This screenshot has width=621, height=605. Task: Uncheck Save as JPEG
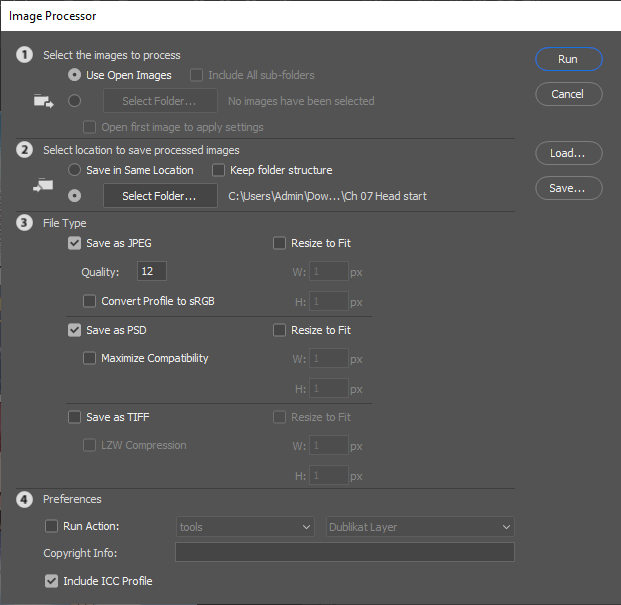tap(74, 243)
